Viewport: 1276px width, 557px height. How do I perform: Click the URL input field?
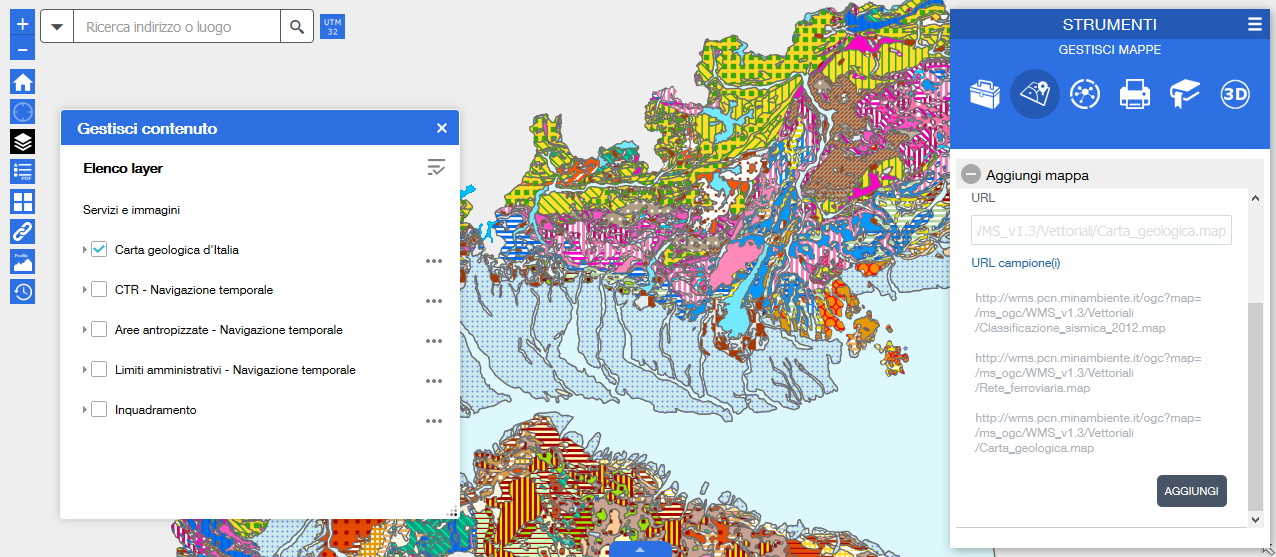click(1101, 231)
